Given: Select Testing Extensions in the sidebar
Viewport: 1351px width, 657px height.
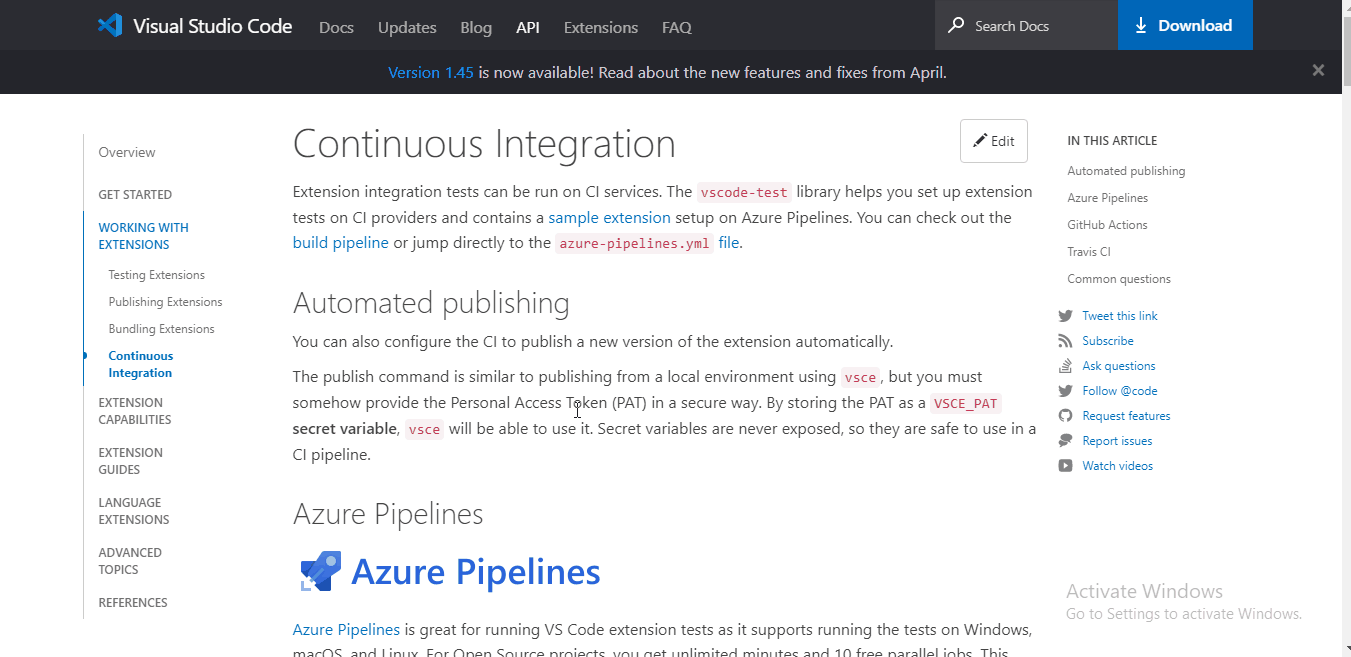Looking at the screenshot, I should point(156,274).
